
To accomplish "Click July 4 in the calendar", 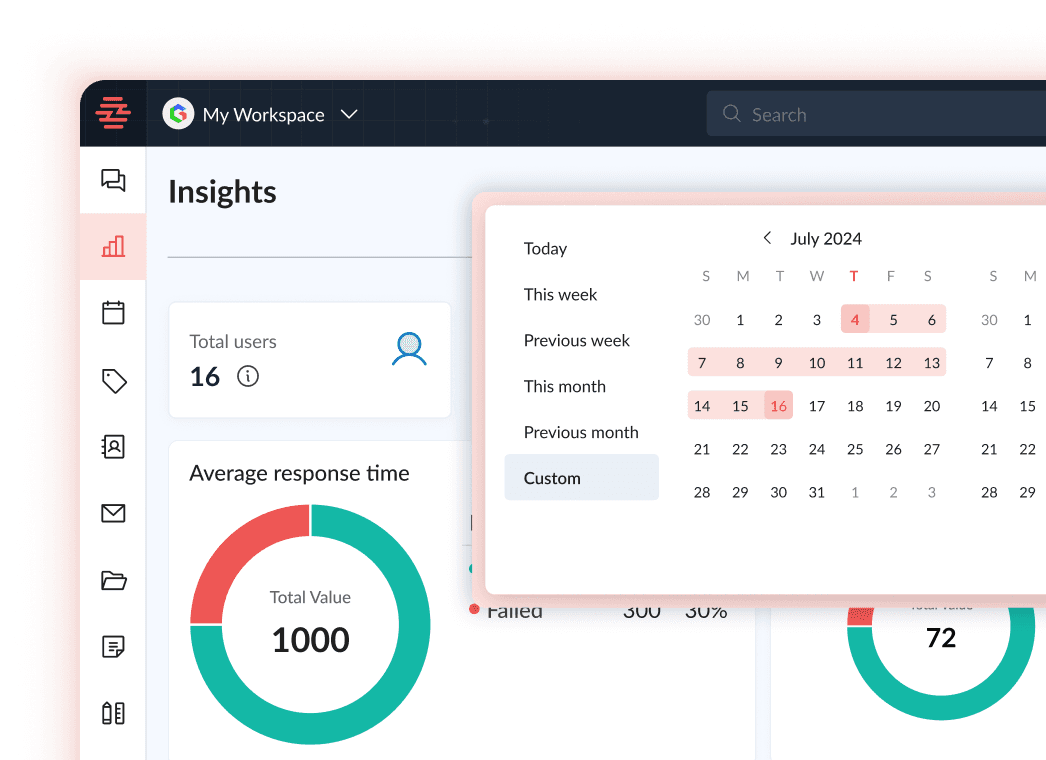I will (x=855, y=320).
